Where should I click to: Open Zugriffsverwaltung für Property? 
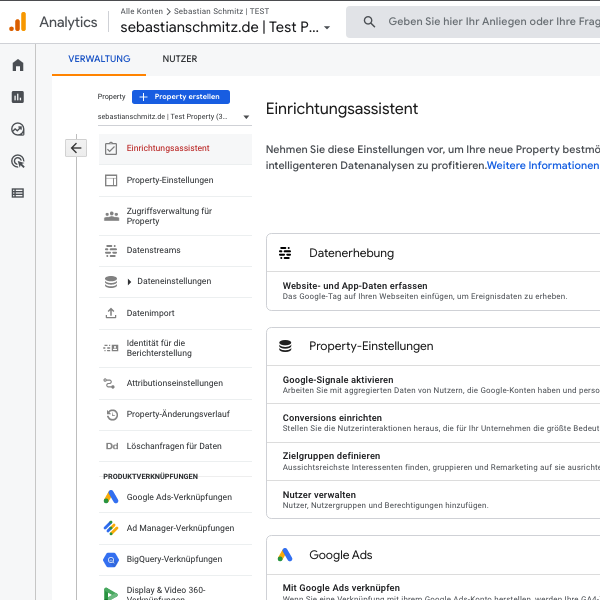point(175,216)
